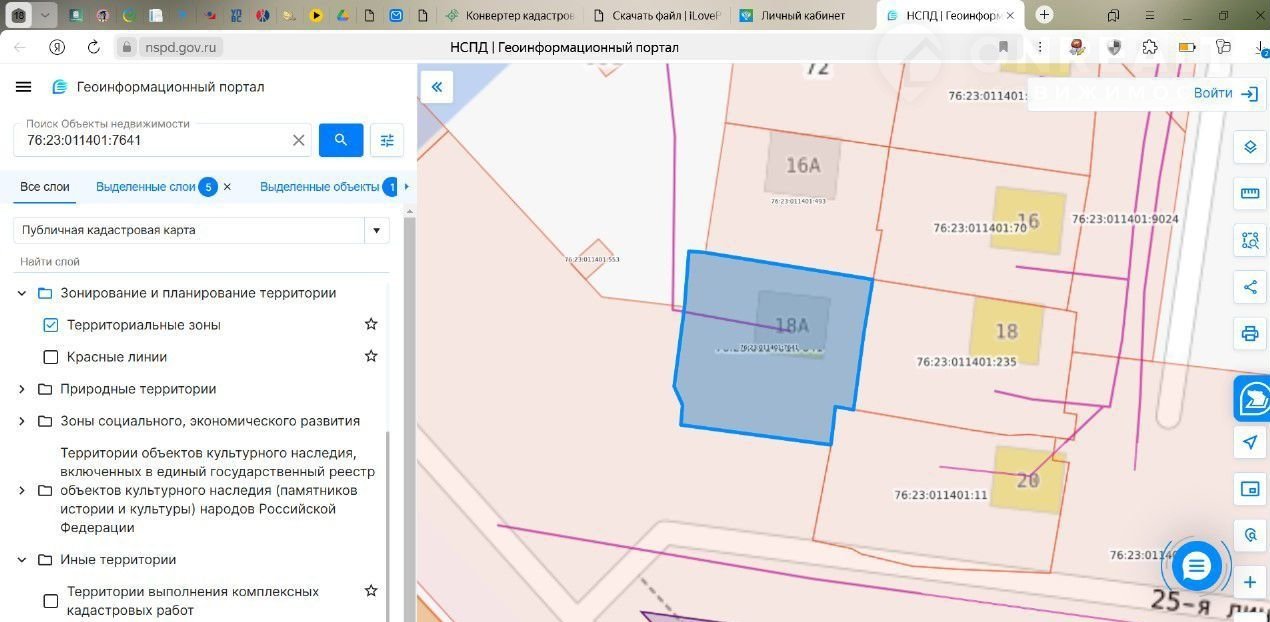The height and width of the screenshot is (622, 1270).
Task: Open the hamburger main menu
Action: (x=24, y=87)
